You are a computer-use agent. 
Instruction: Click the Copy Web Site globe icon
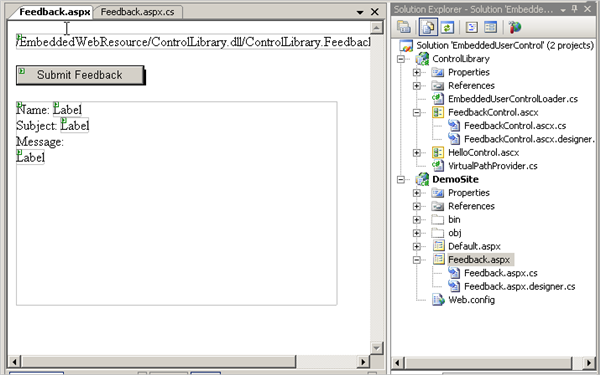(x=515, y=27)
